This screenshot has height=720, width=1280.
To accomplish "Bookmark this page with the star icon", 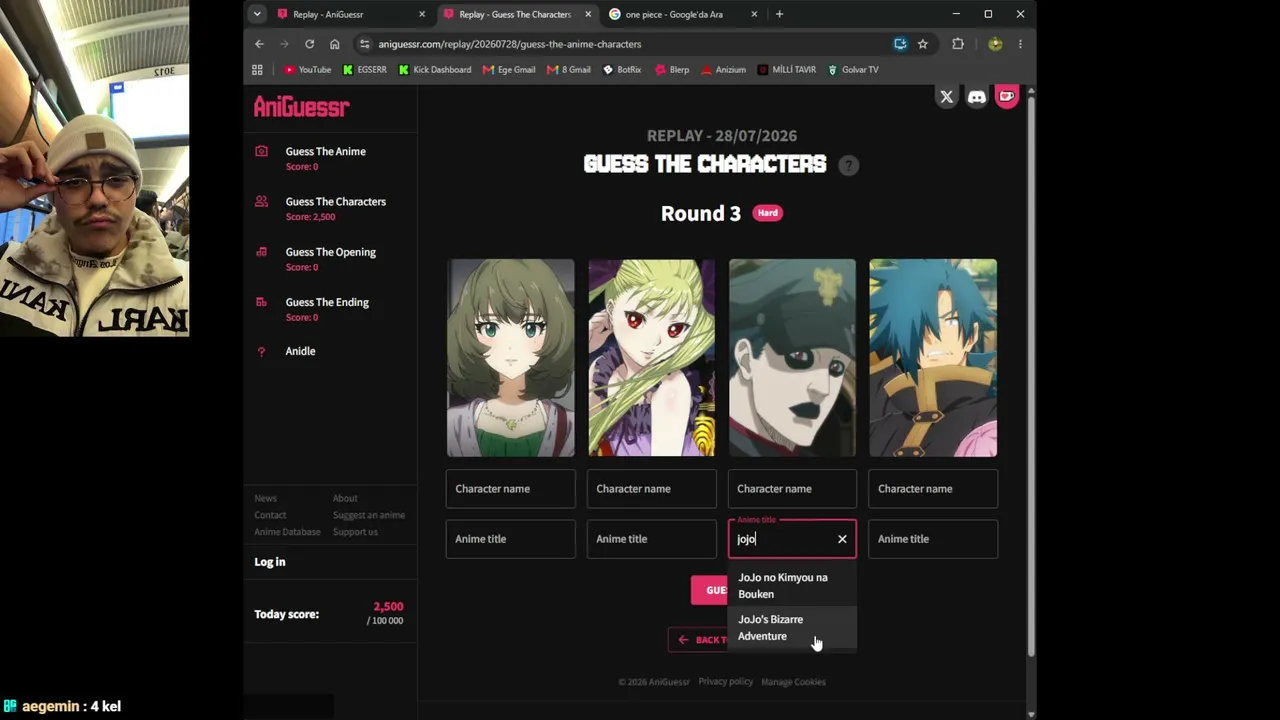I will (x=923, y=44).
